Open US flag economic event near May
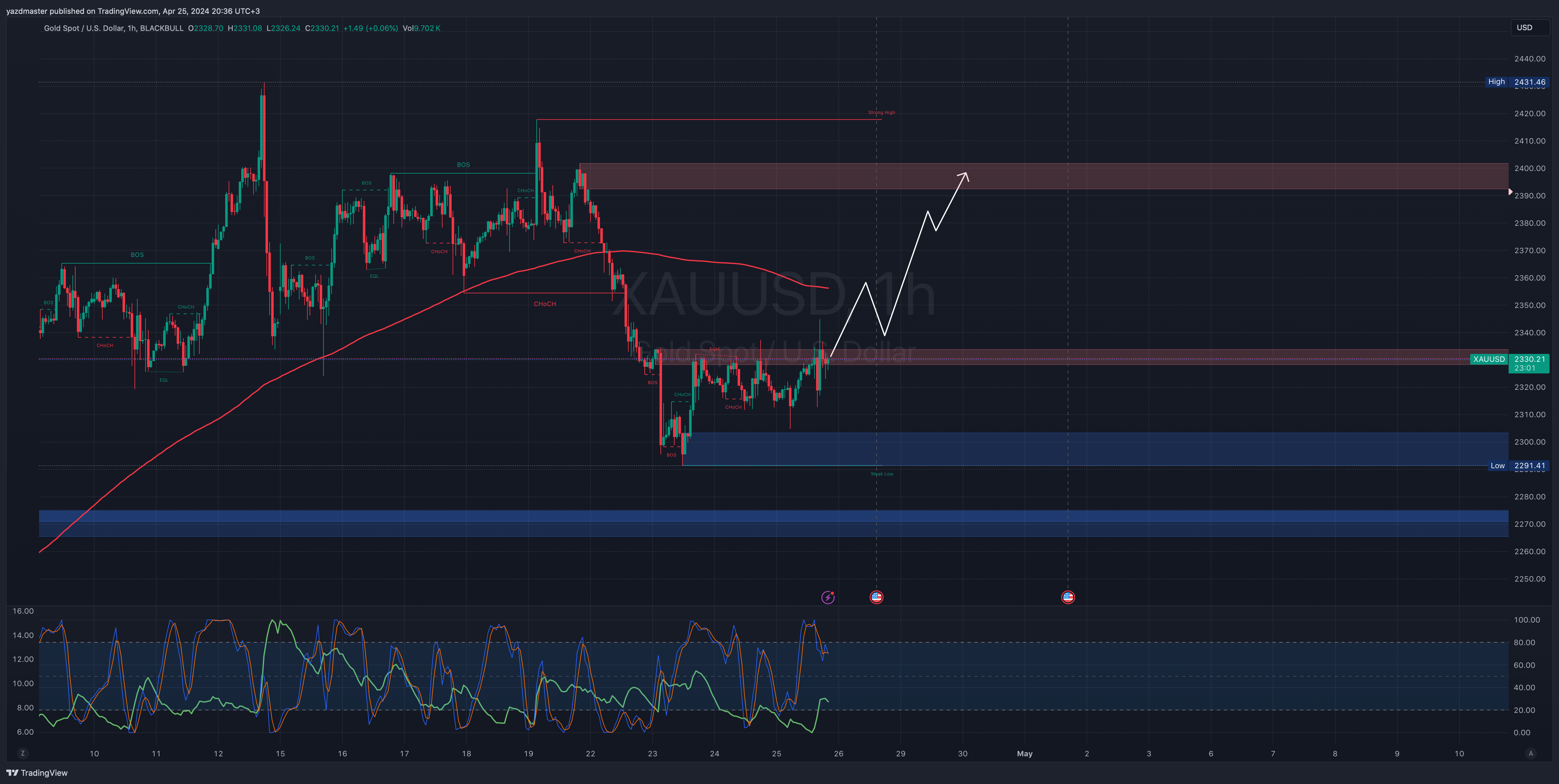The width and height of the screenshot is (1559, 784). click(1068, 598)
